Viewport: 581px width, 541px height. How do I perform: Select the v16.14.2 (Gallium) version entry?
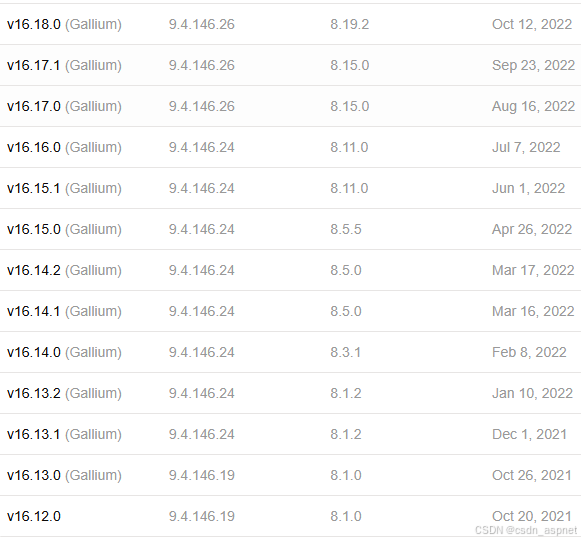click(64, 270)
